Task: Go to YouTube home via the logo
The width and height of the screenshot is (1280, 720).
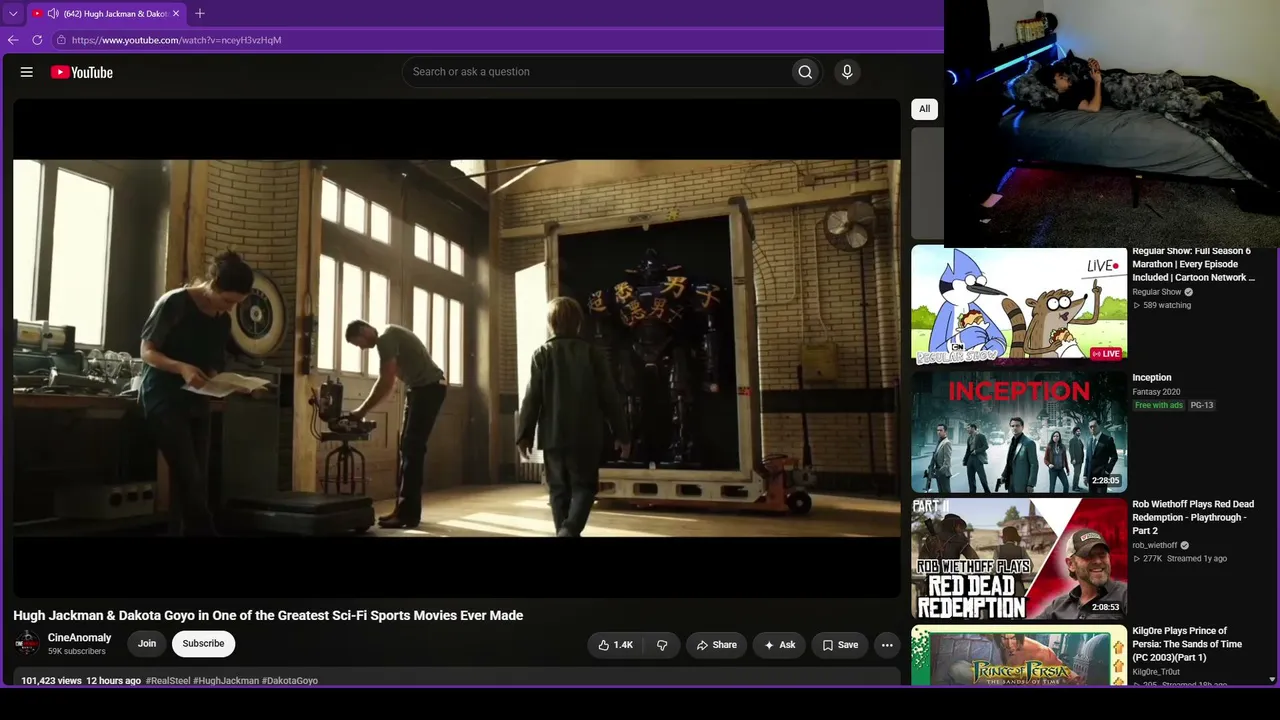Action: pos(82,72)
